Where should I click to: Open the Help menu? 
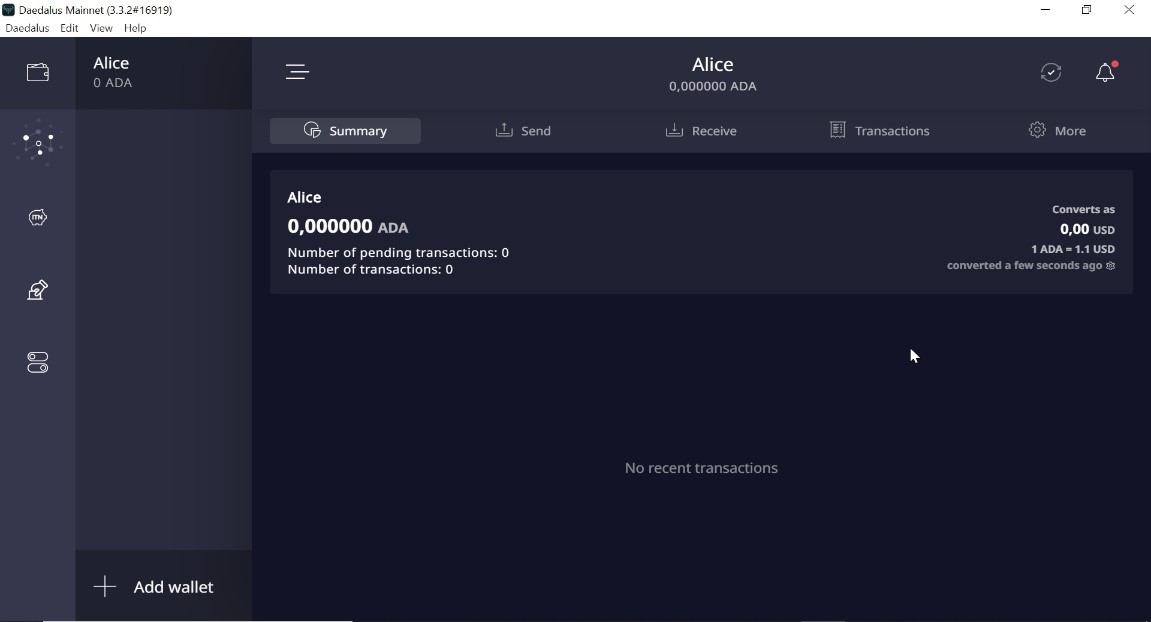coord(135,28)
